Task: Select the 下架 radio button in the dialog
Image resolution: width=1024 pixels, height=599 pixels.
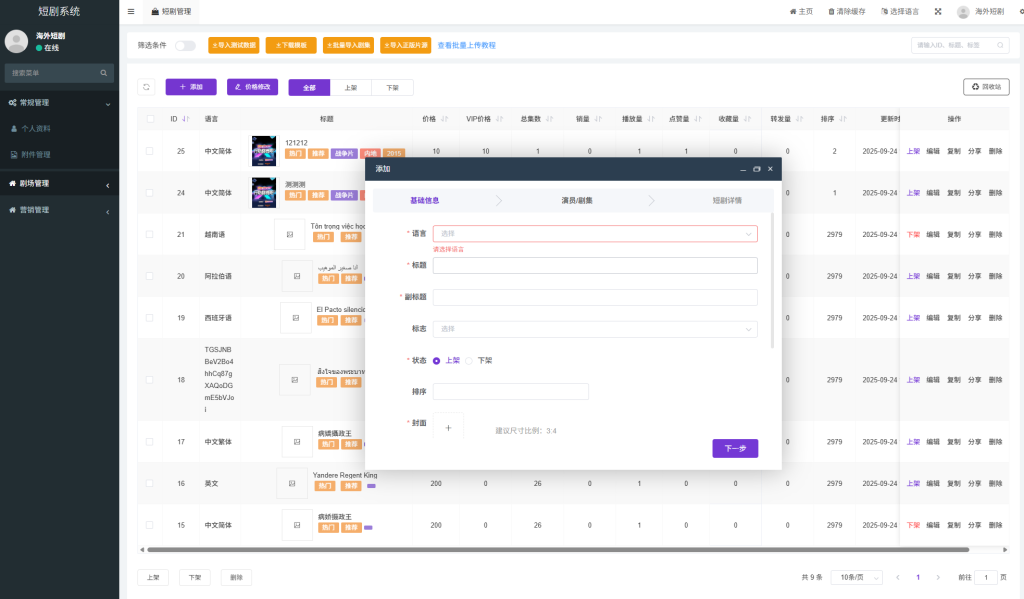Action: pos(467,360)
